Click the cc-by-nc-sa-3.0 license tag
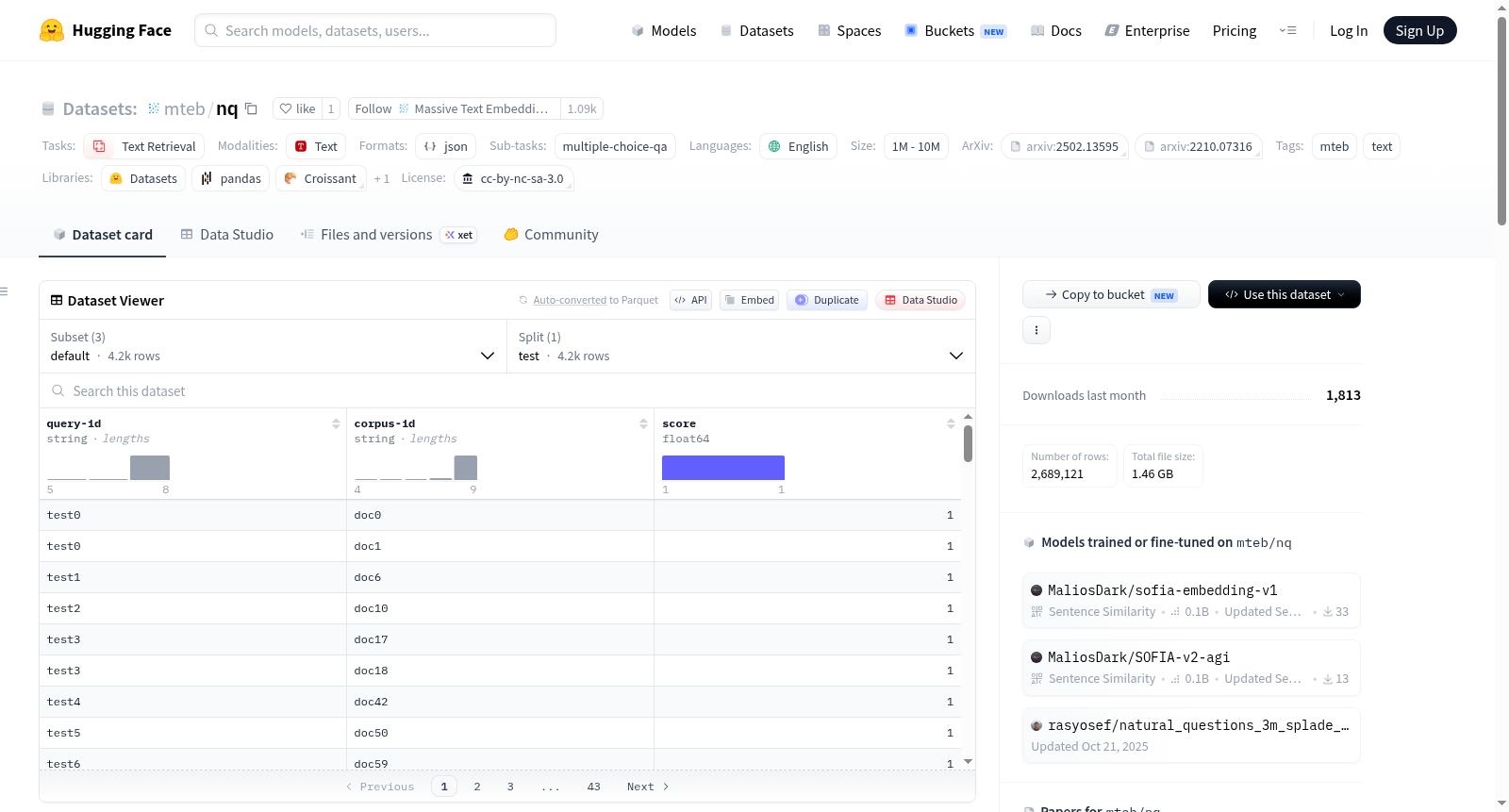1509x812 pixels. pos(514,178)
